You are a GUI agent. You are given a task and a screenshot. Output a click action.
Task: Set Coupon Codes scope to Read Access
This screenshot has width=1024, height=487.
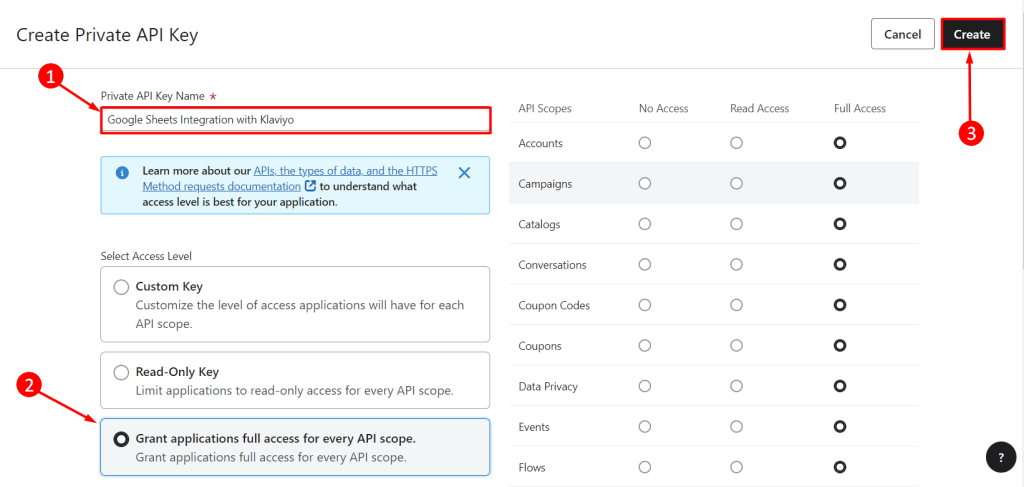737,305
